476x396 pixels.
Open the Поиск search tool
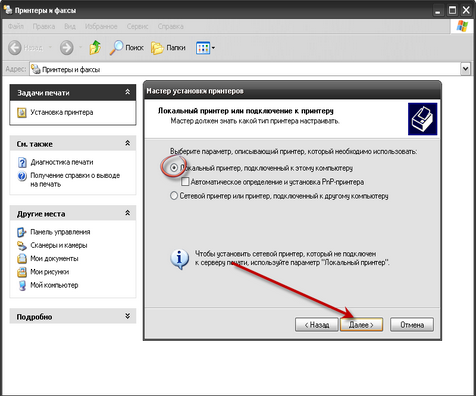[127, 48]
